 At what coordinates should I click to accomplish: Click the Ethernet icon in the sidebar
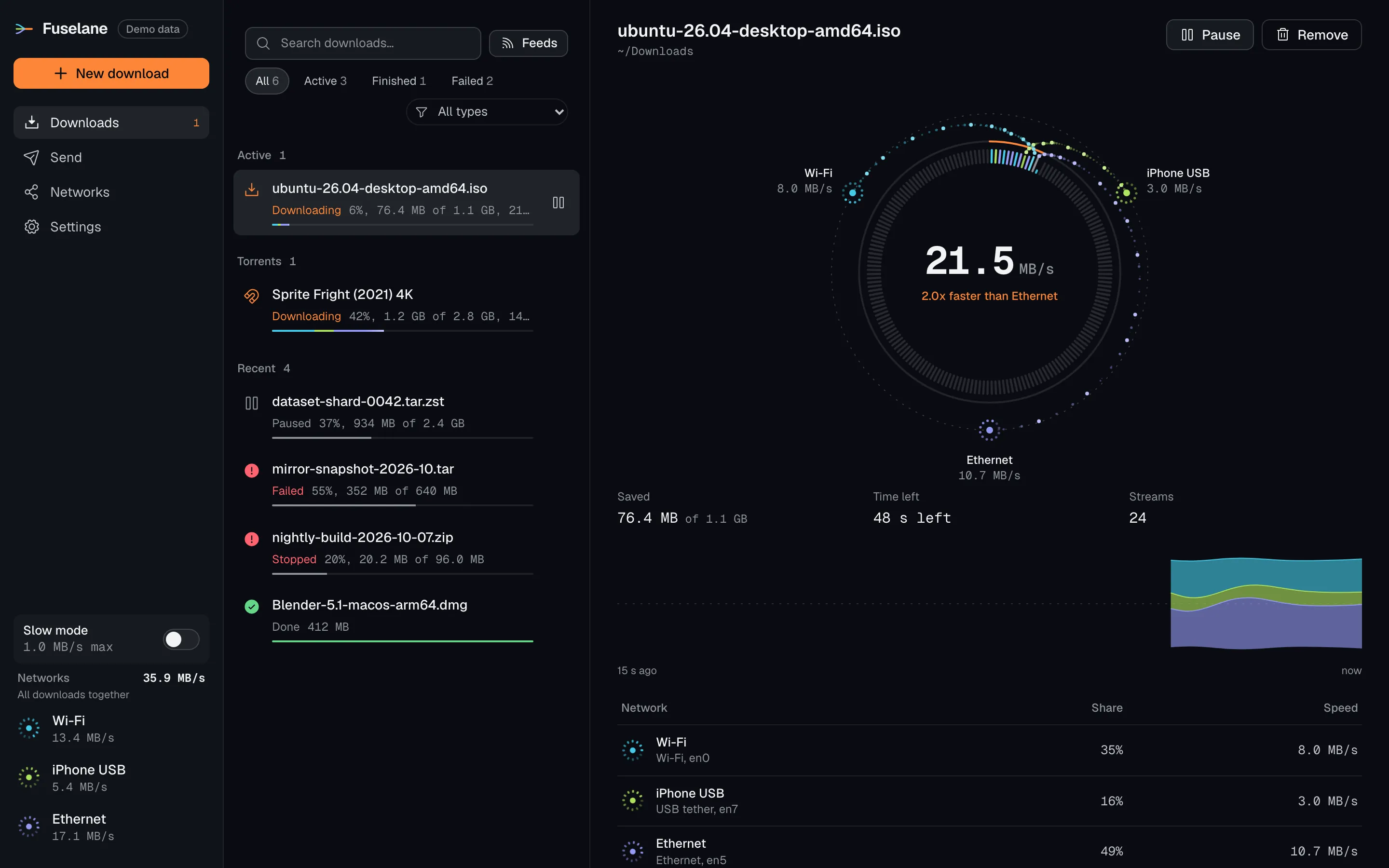29,827
